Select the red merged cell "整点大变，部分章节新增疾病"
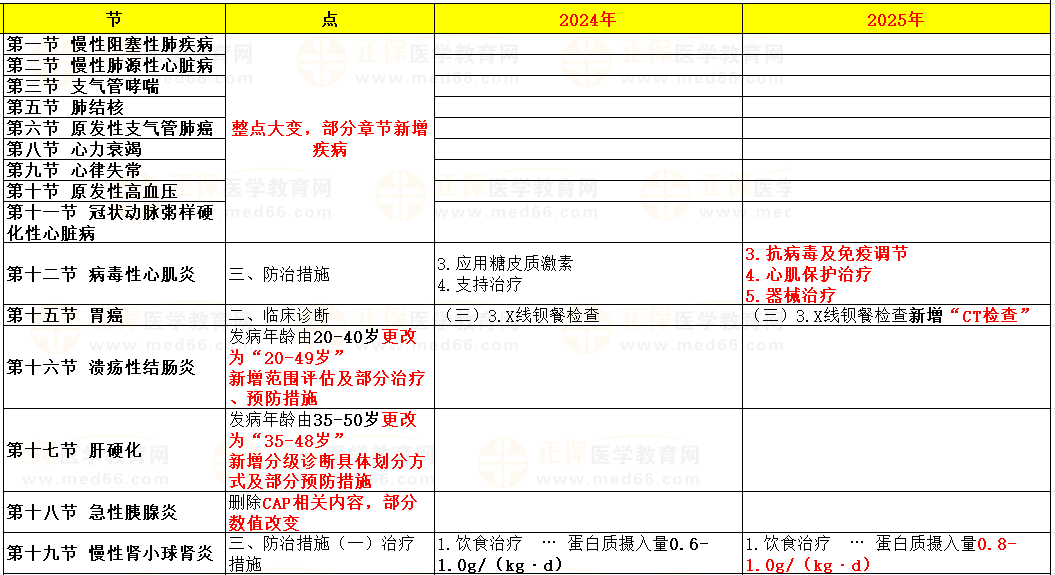The width and height of the screenshot is (1055, 575). [330, 139]
